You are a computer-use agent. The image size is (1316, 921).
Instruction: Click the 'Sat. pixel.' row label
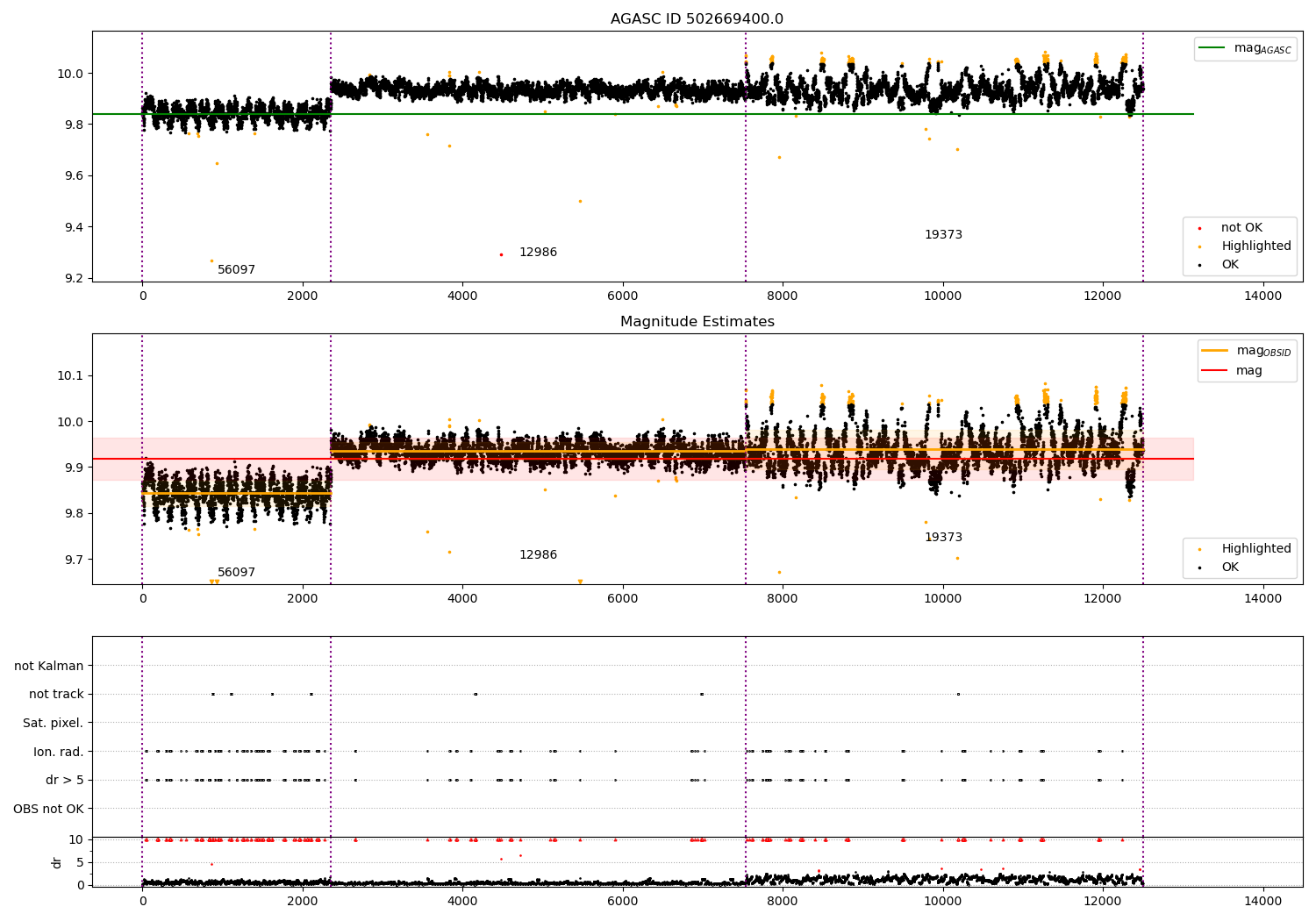pos(53,724)
